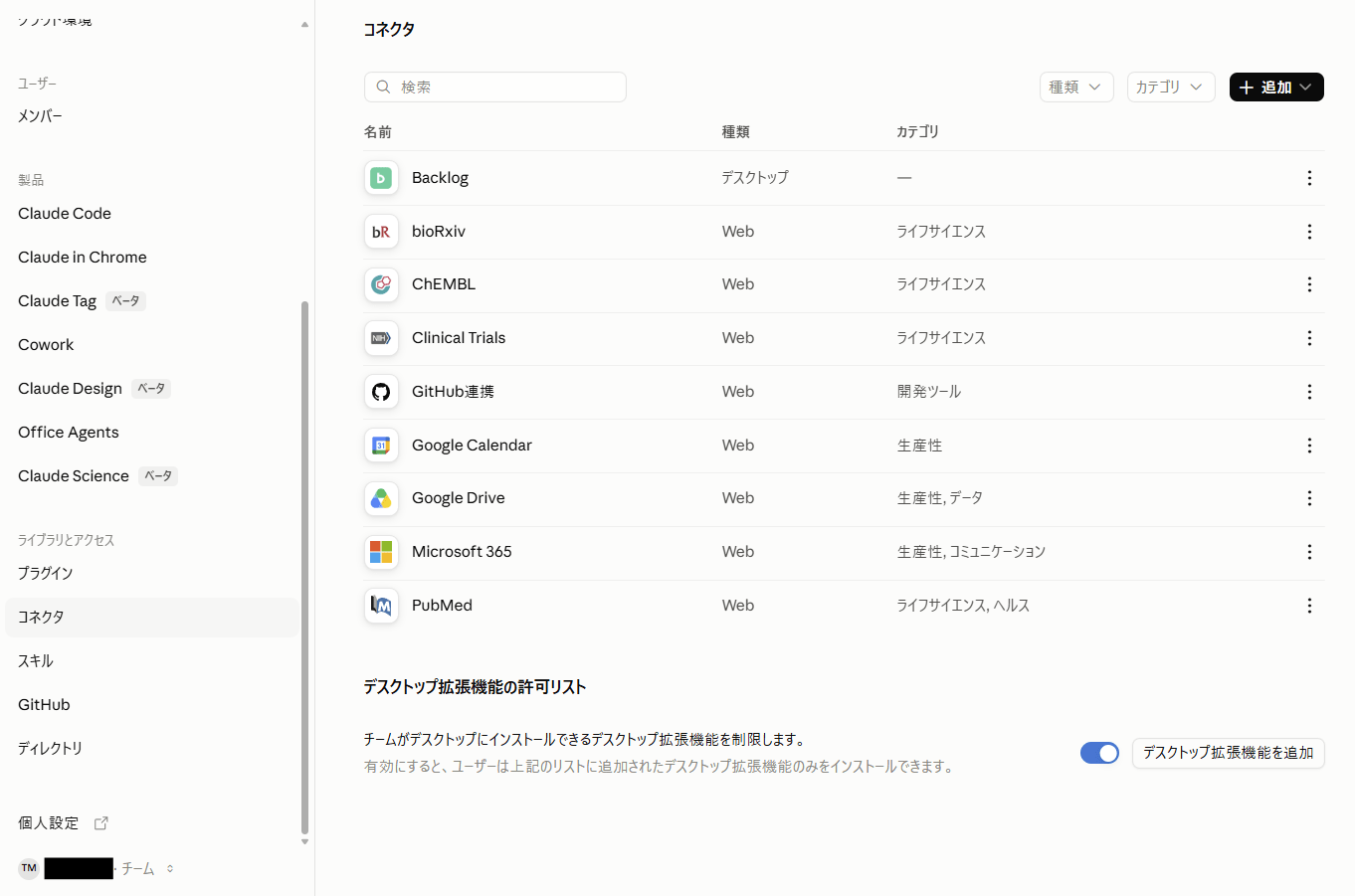
Task: Open the Cowork section
Action: [x=46, y=345]
